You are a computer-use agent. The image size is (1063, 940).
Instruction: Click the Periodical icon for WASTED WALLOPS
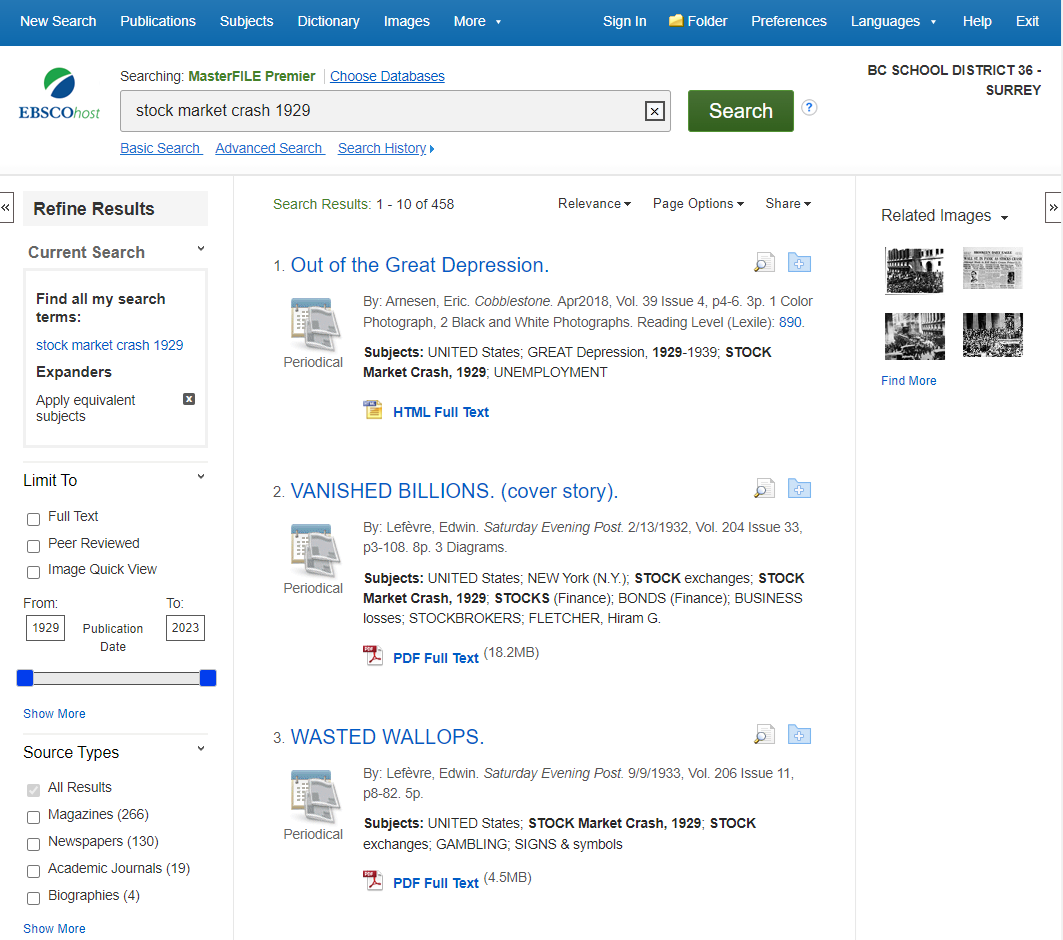313,795
